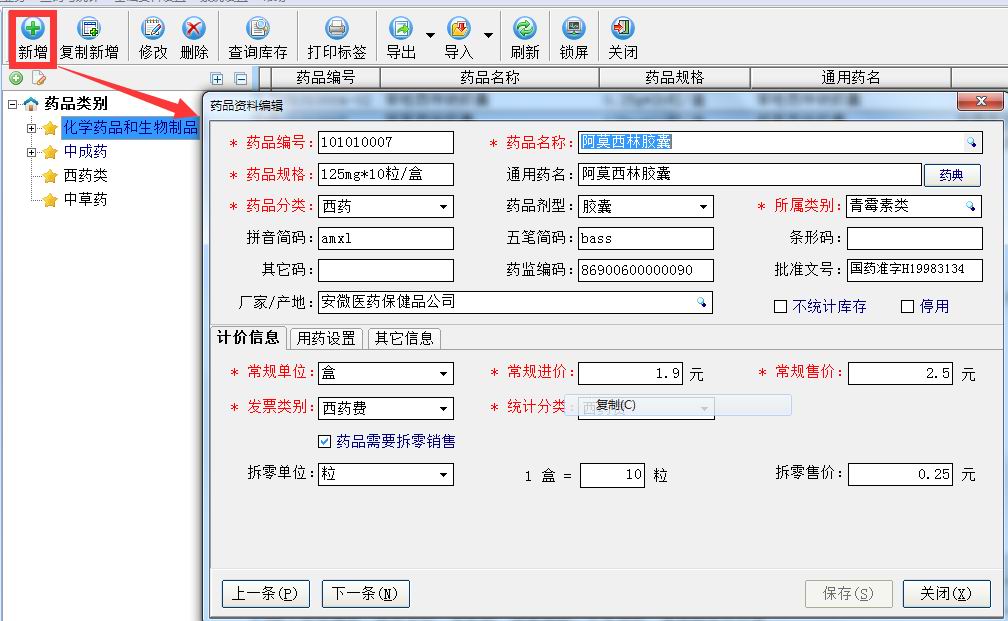The image size is (1008, 621).
Task: Switch to the 用药设置 tab
Action: [x=327, y=339]
